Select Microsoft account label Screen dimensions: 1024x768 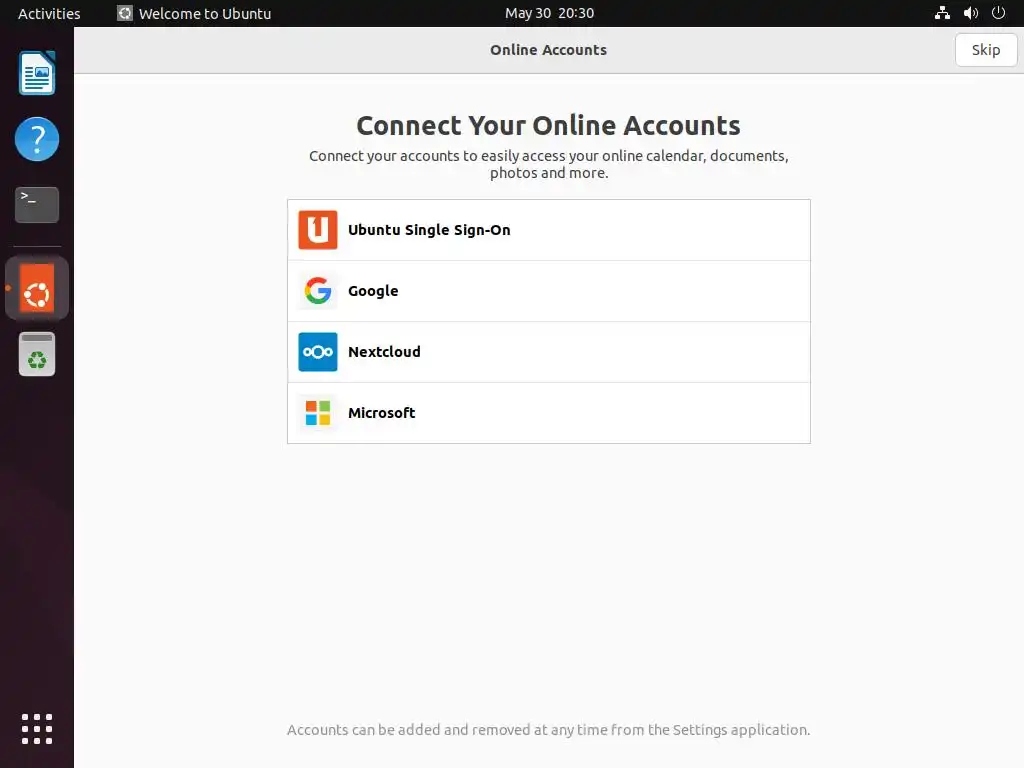point(381,413)
